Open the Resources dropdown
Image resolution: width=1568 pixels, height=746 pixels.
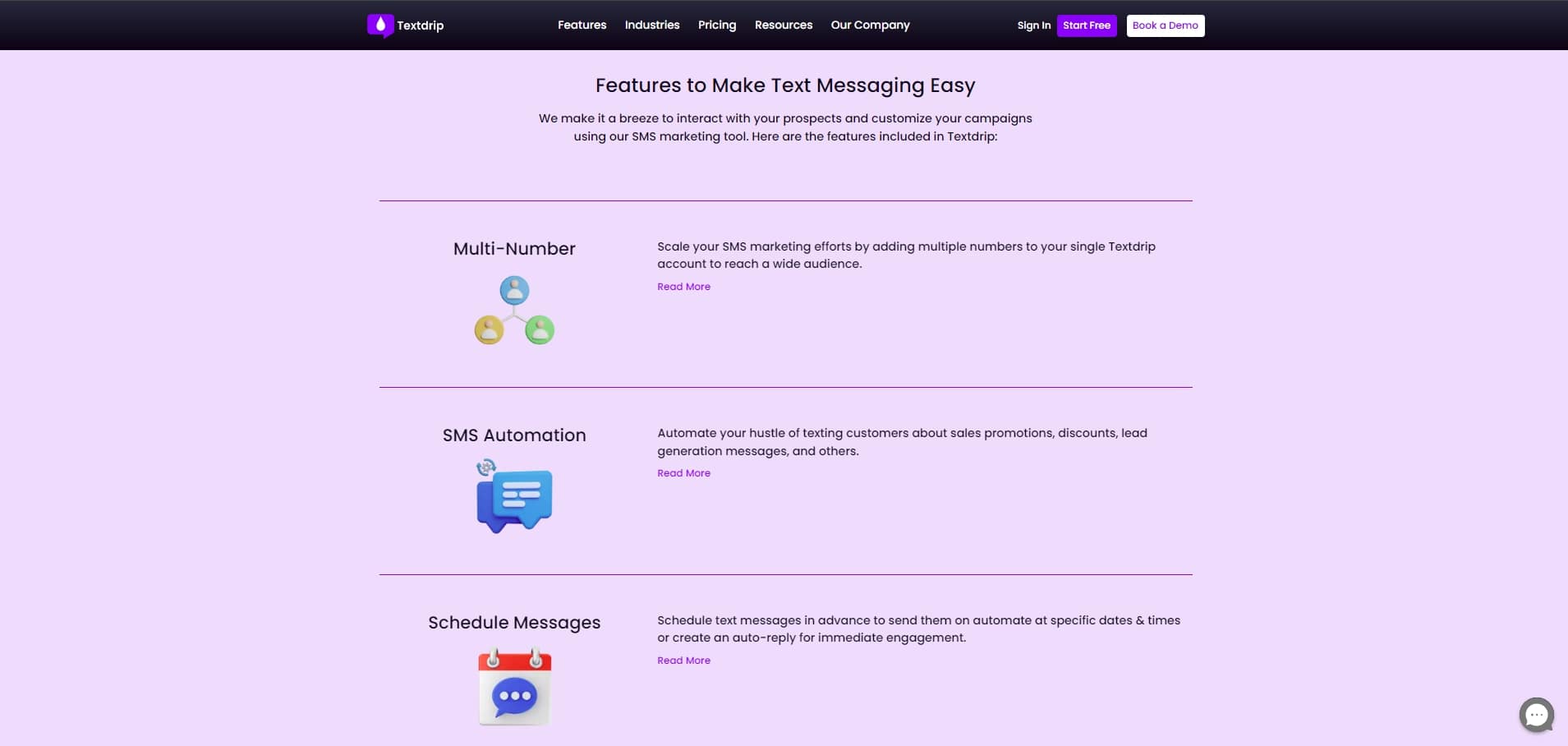point(783,25)
